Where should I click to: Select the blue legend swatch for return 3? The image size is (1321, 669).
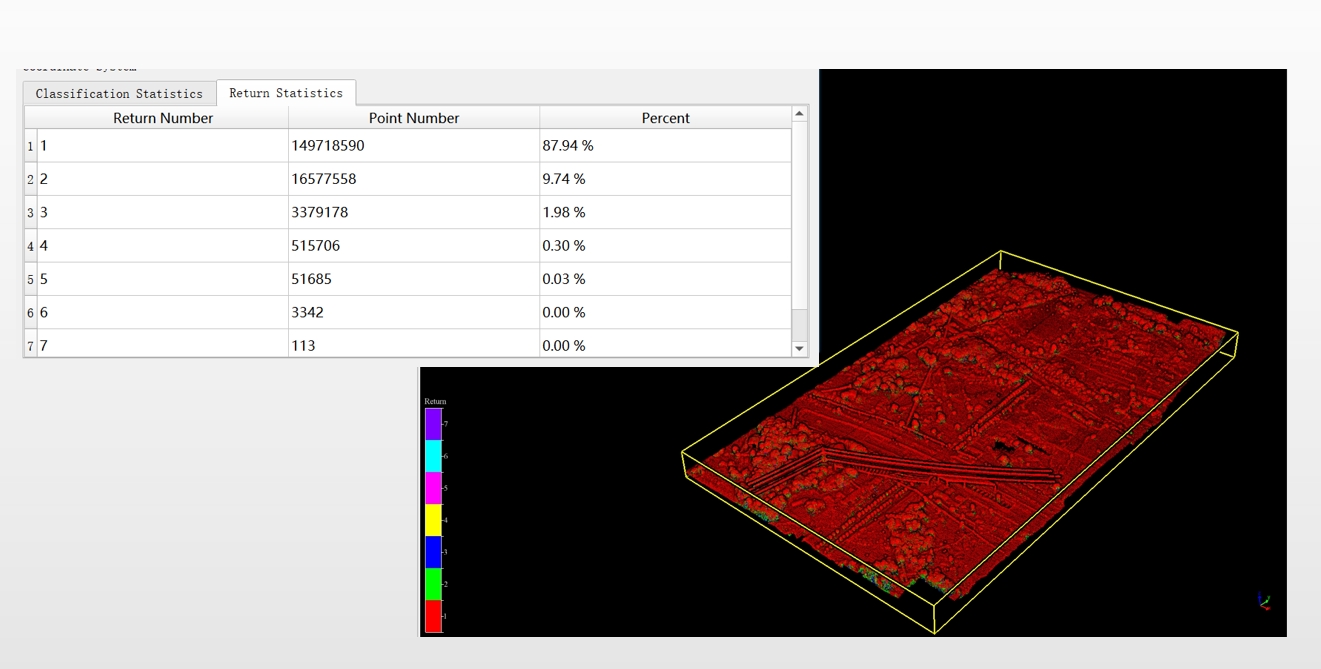[434, 552]
